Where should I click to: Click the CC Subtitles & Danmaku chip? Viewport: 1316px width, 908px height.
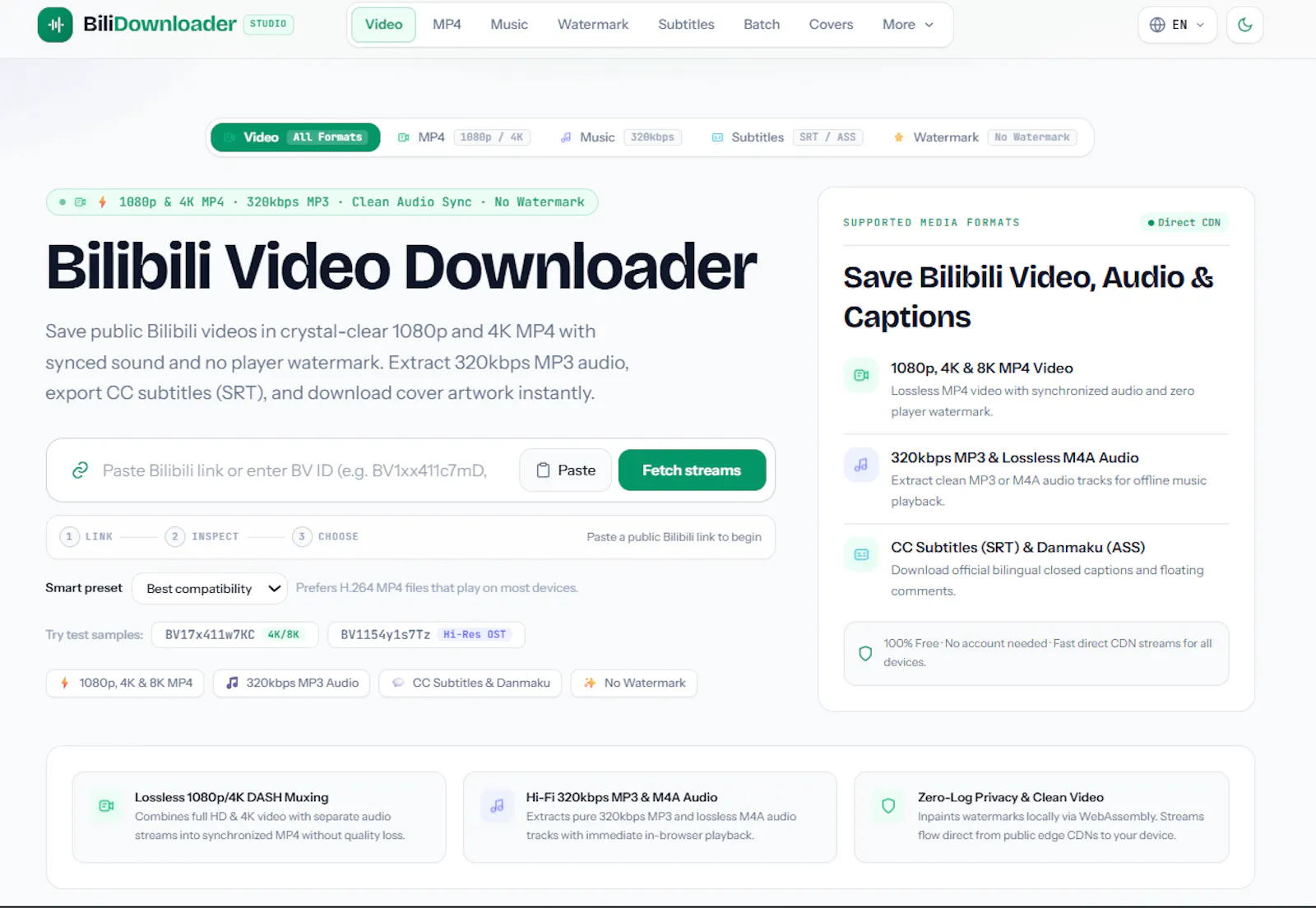click(470, 683)
